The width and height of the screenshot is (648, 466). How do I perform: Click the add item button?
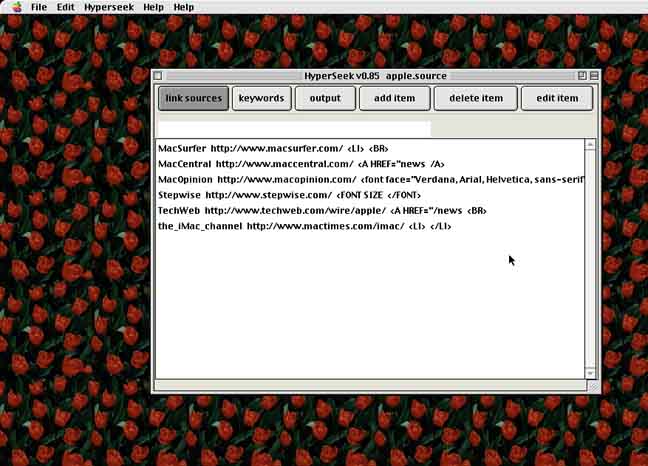click(395, 98)
